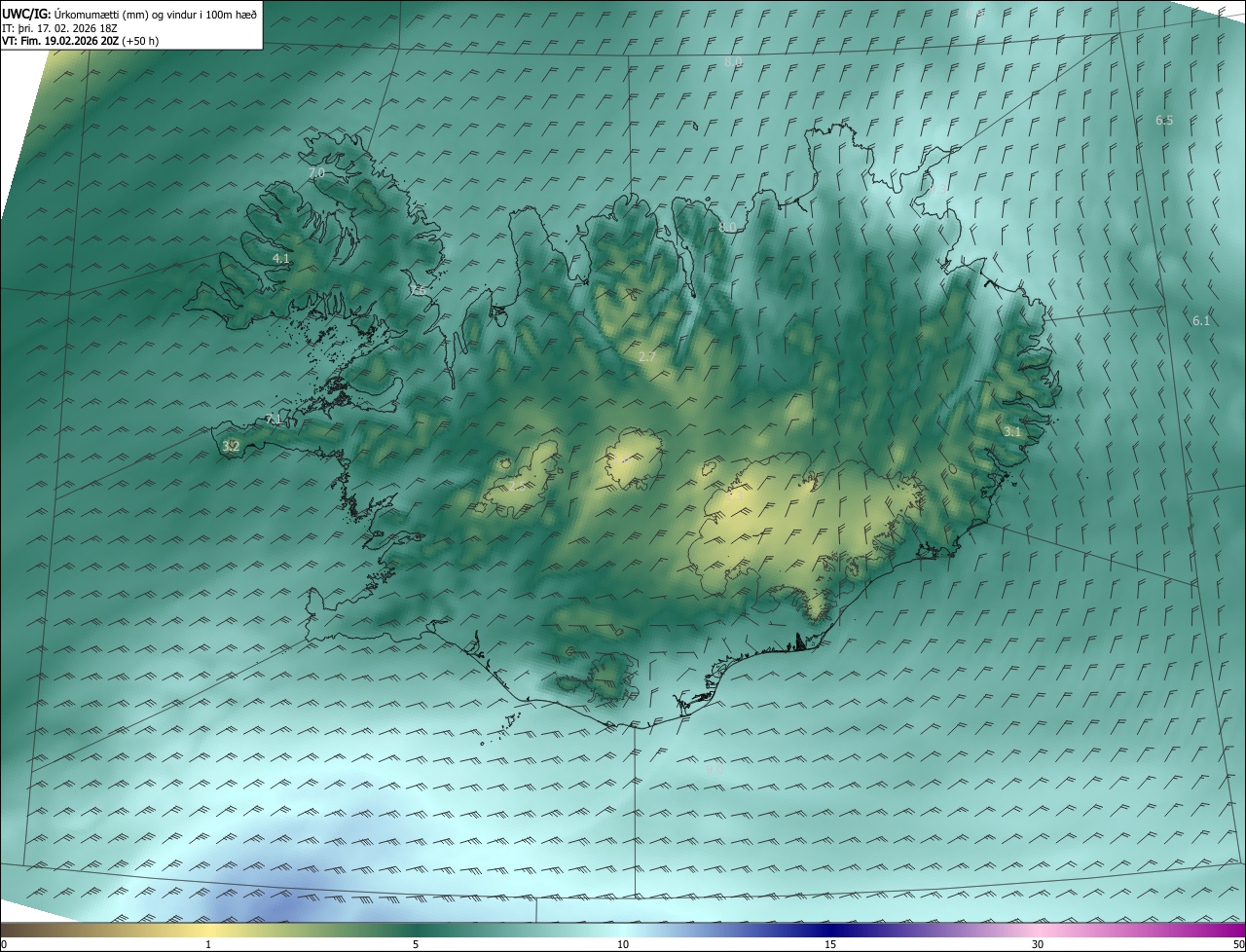The width and height of the screenshot is (1246, 952).
Task: Click the 6.1 value east of Iceland
Action: (x=1201, y=320)
